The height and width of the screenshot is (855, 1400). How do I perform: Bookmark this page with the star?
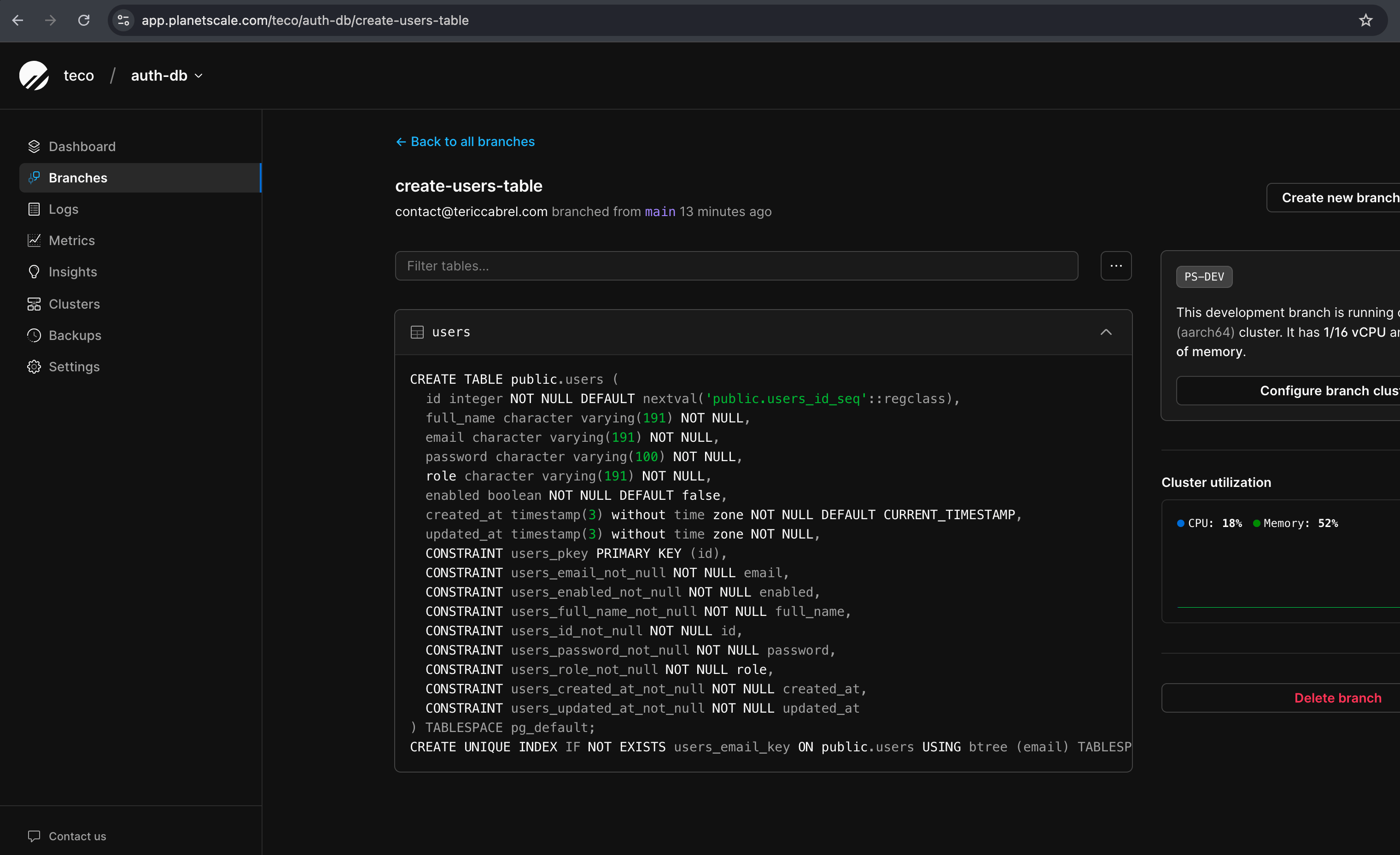[1365, 20]
